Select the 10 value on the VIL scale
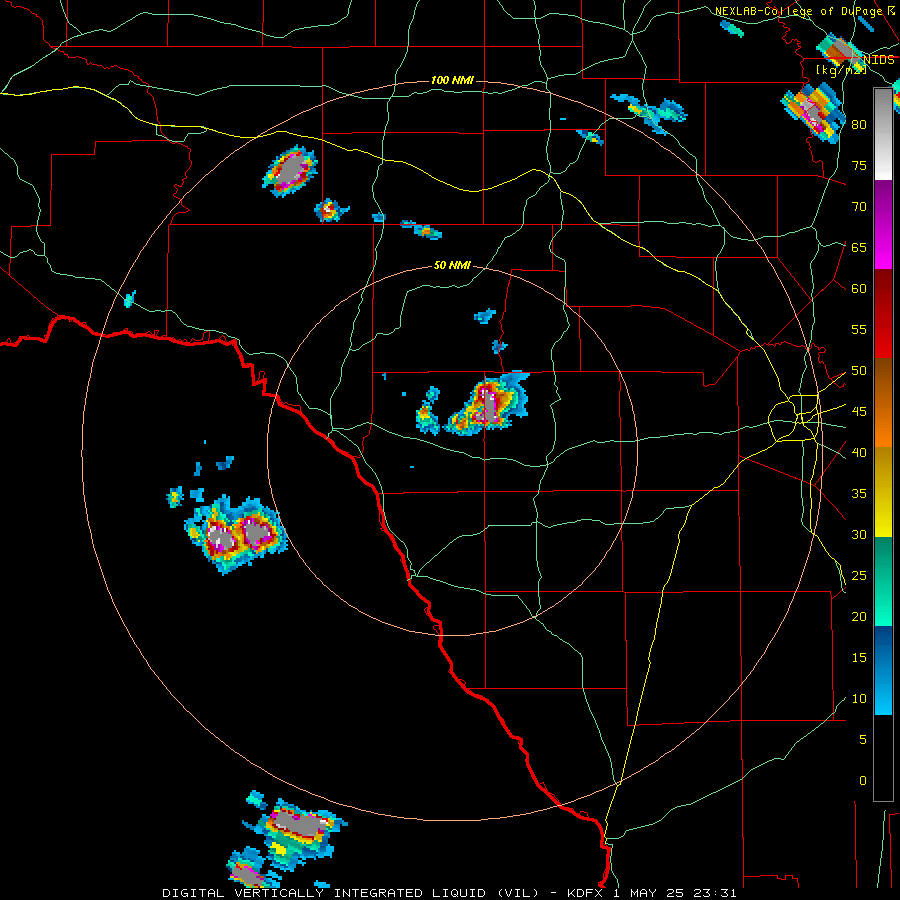This screenshot has width=900, height=900. pyautogui.click(x=859, y=699)
